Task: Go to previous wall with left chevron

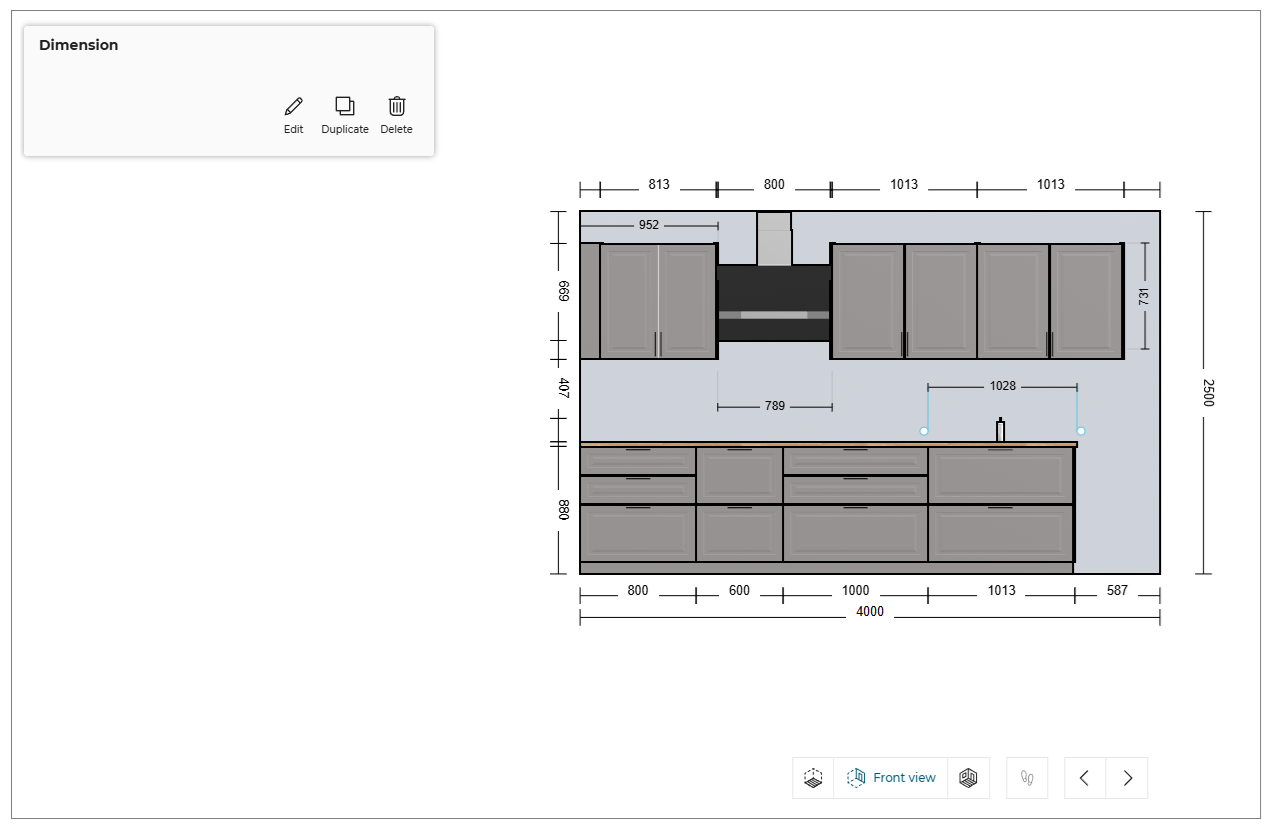Action: [x=1085, y=778]
